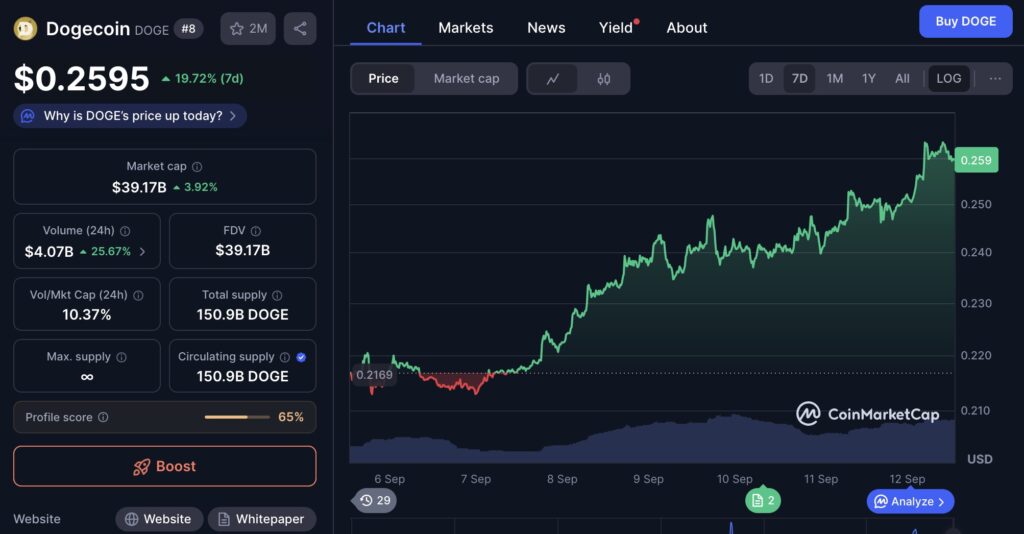Expand Why is DOGE's price up today
Screen dimensions: 1024x534
click(x=130, y=116)
